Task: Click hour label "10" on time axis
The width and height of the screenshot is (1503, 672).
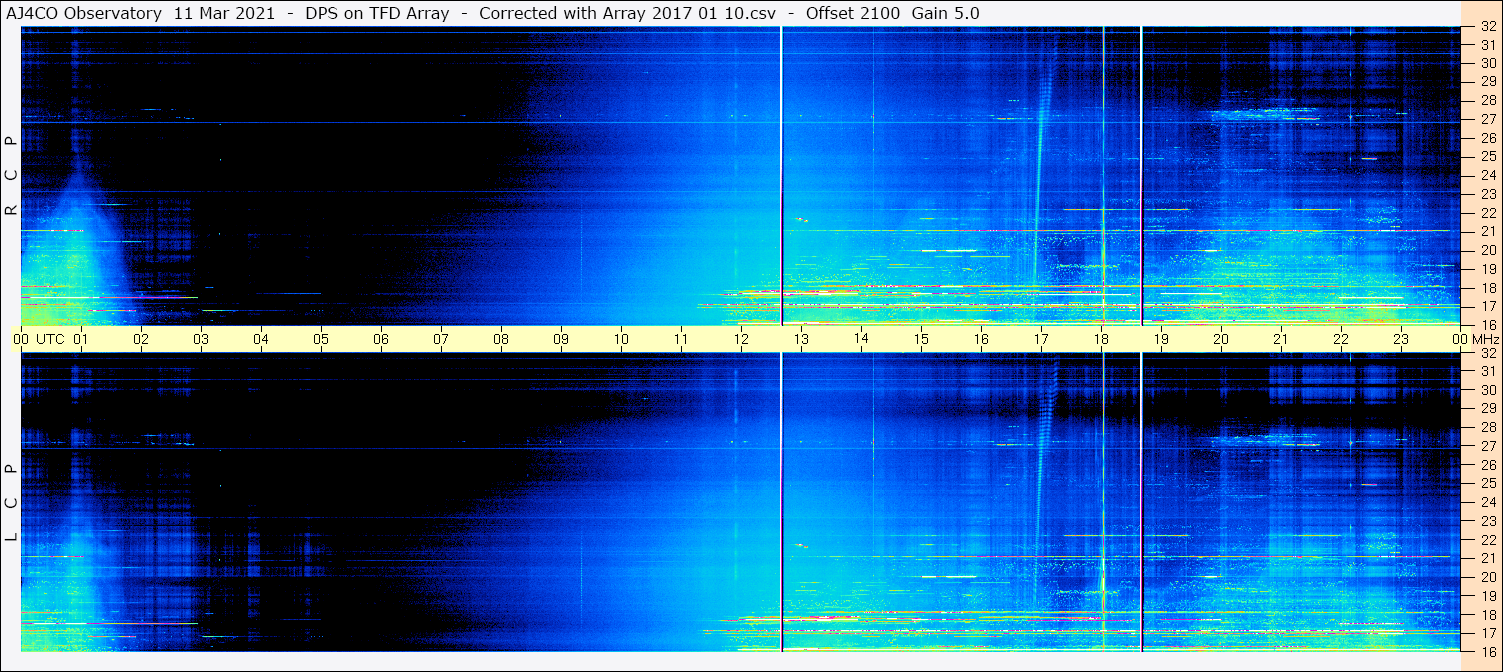Action: click(x=621, y=339)
